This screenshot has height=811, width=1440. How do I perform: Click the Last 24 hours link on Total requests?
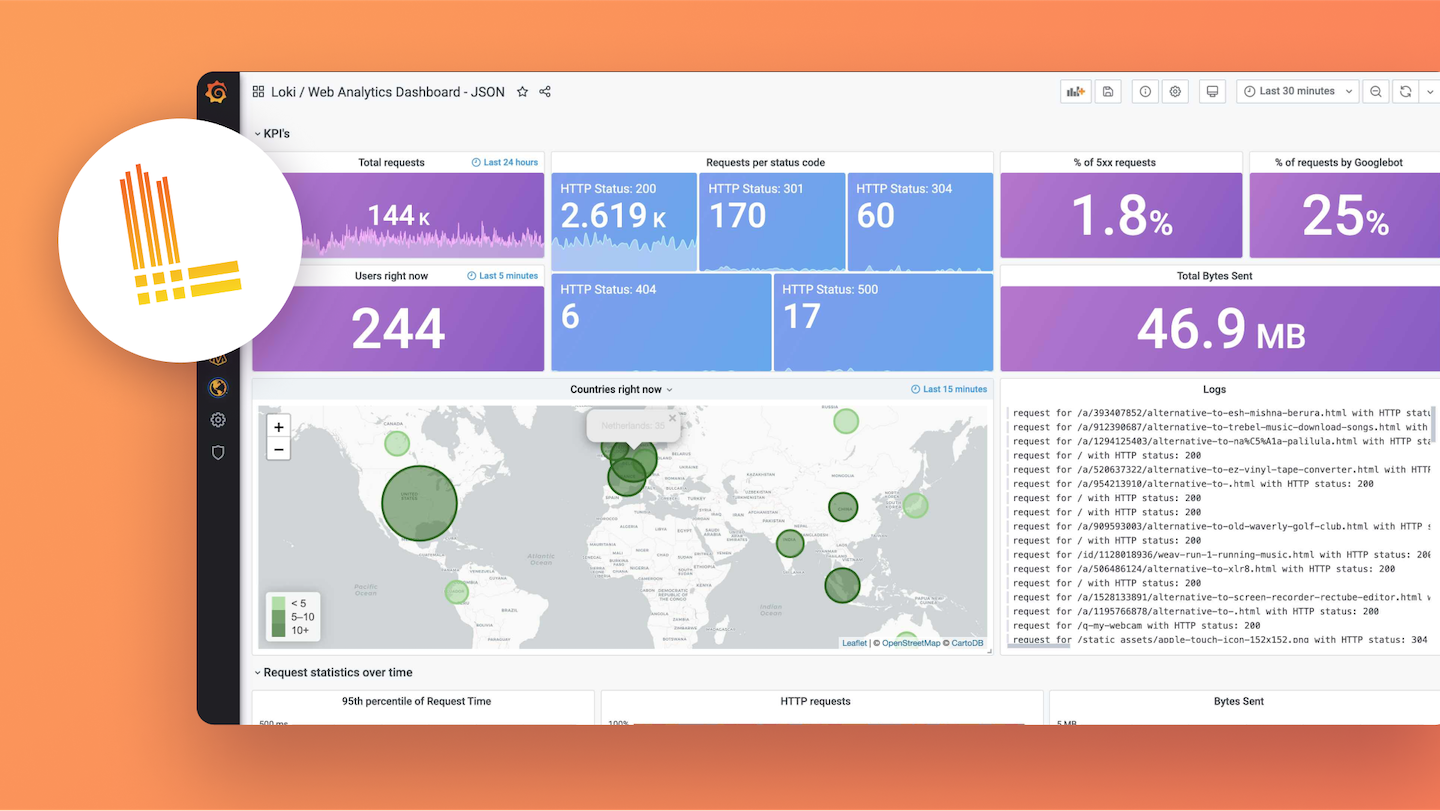coord(503,161)
